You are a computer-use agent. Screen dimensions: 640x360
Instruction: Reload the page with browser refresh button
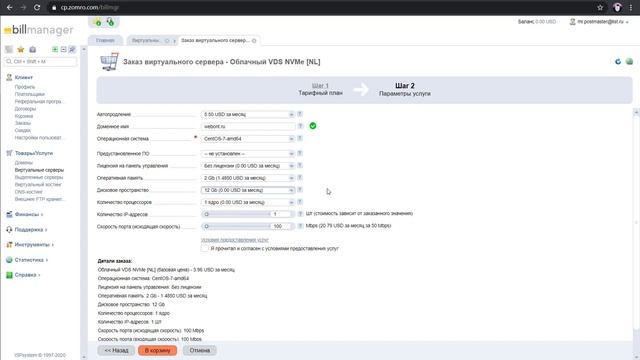37,7
